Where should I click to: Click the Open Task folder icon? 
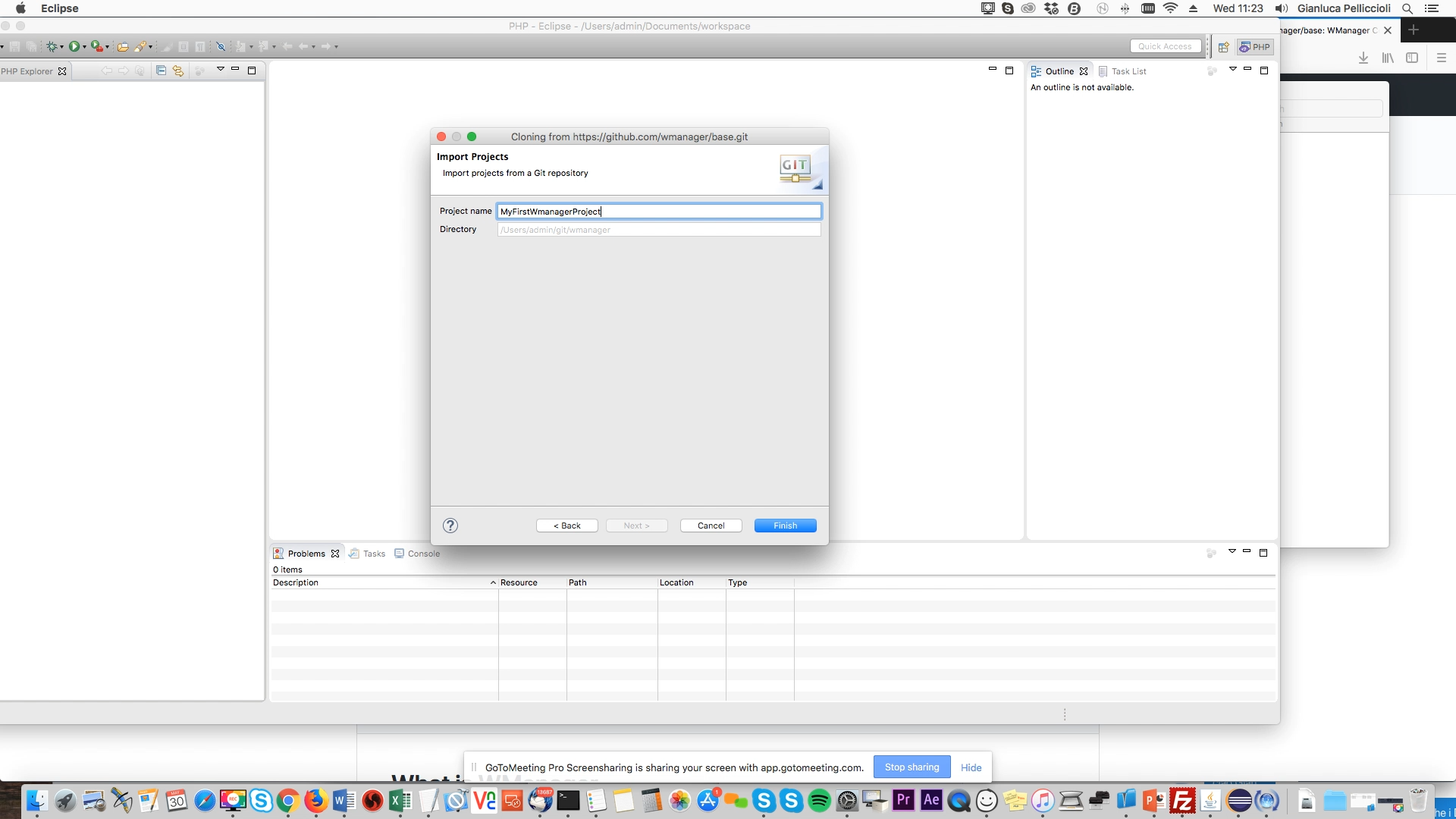pyautogui.click(x=122, y=46)
